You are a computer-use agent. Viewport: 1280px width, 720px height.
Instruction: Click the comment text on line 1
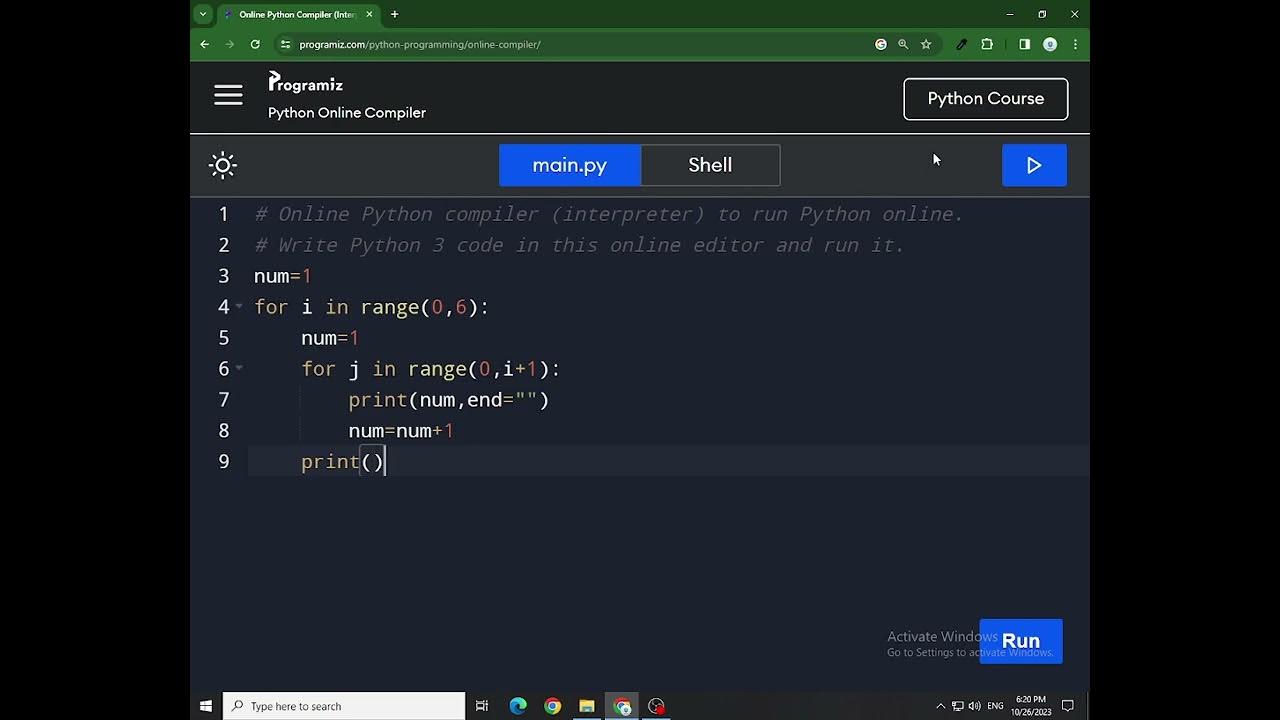(609, 214)
